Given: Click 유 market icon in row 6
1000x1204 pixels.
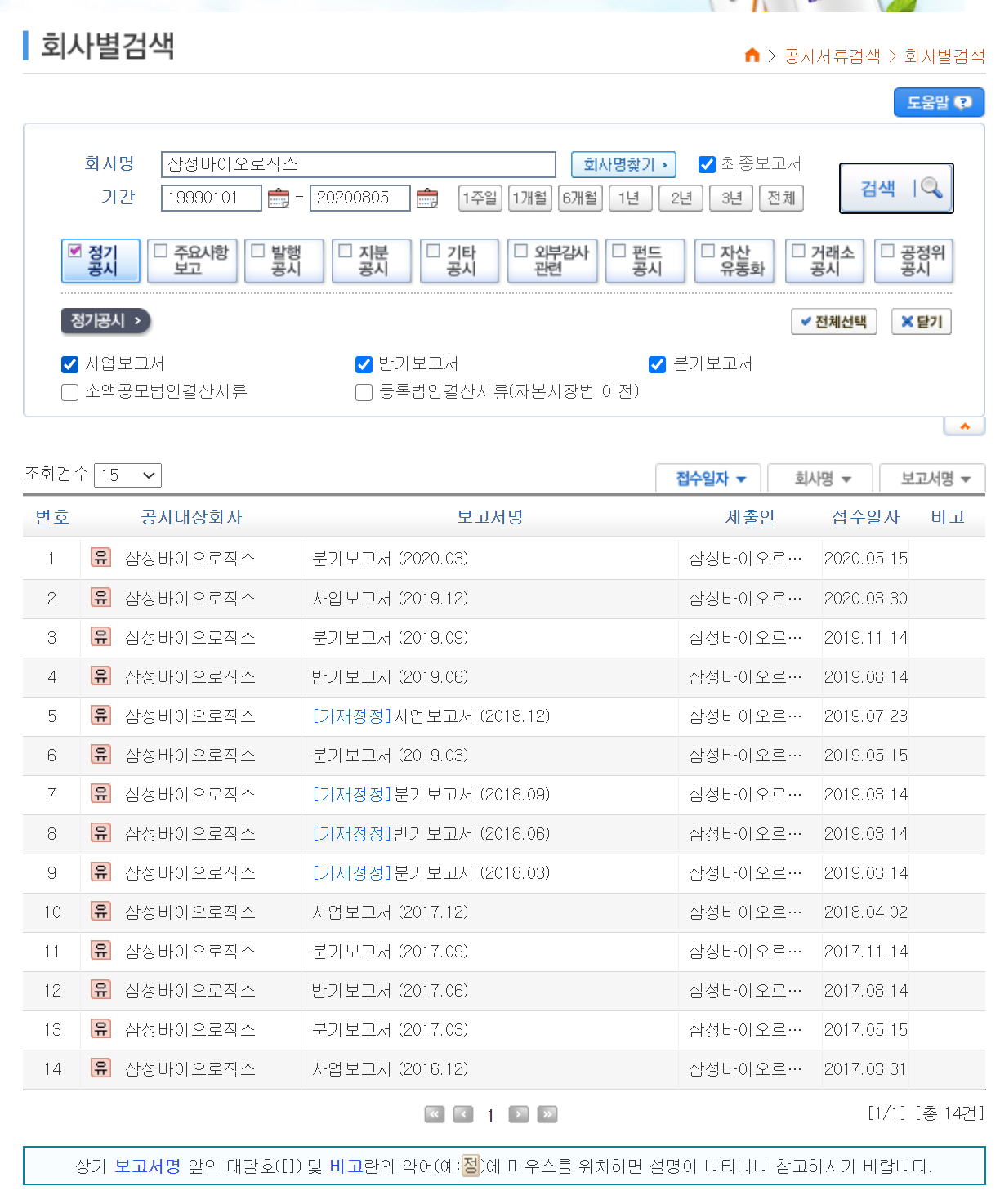Looking at the screenshot, I should click(x=100, y=755).
